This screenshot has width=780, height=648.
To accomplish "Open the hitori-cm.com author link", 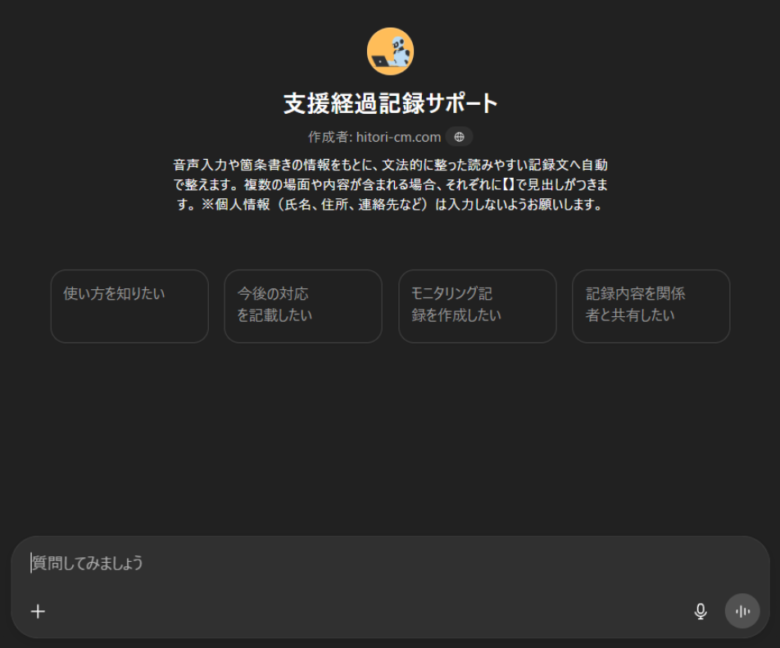I will click(398, 137).
